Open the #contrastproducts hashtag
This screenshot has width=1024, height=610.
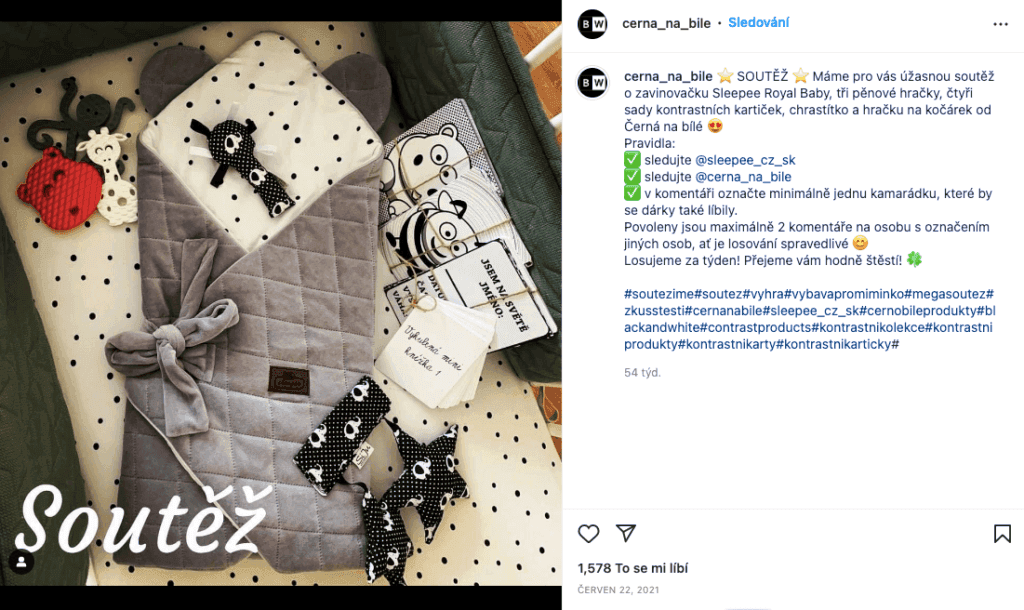(x=756, y=327)
